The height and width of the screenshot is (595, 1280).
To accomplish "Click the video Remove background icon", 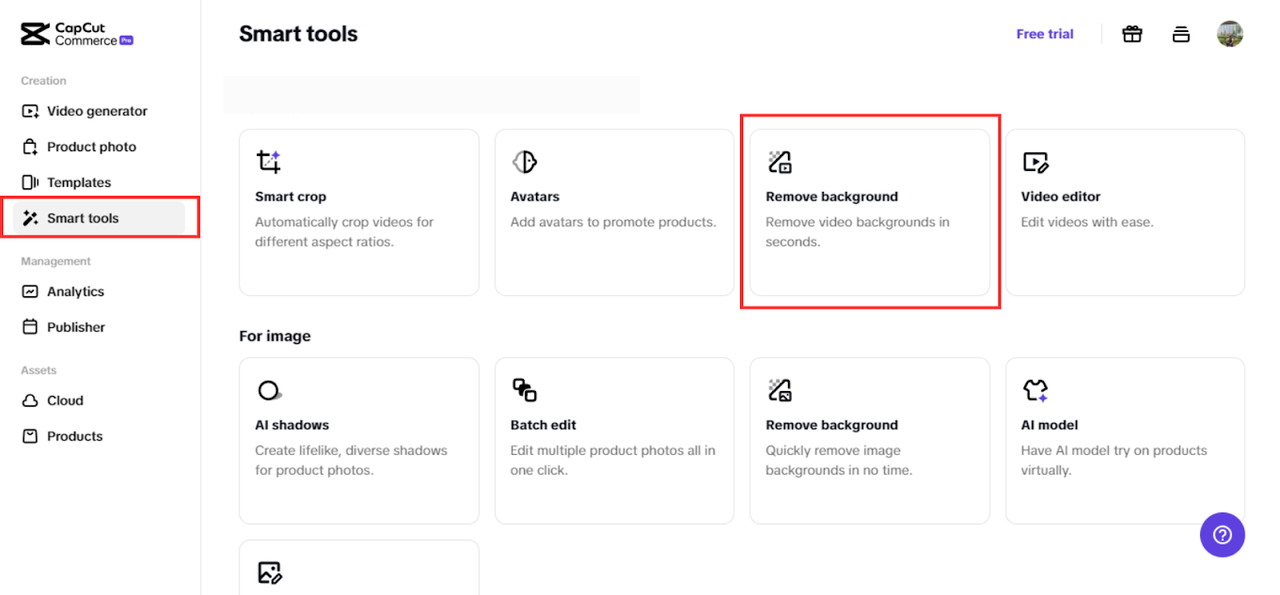I will 780,162.
